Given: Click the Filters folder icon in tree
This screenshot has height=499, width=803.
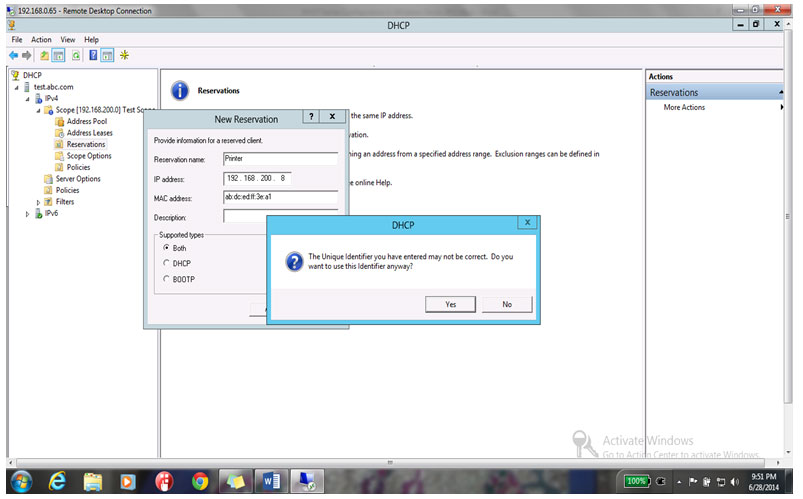Looking at the screenshot, I should click(49, 202).
